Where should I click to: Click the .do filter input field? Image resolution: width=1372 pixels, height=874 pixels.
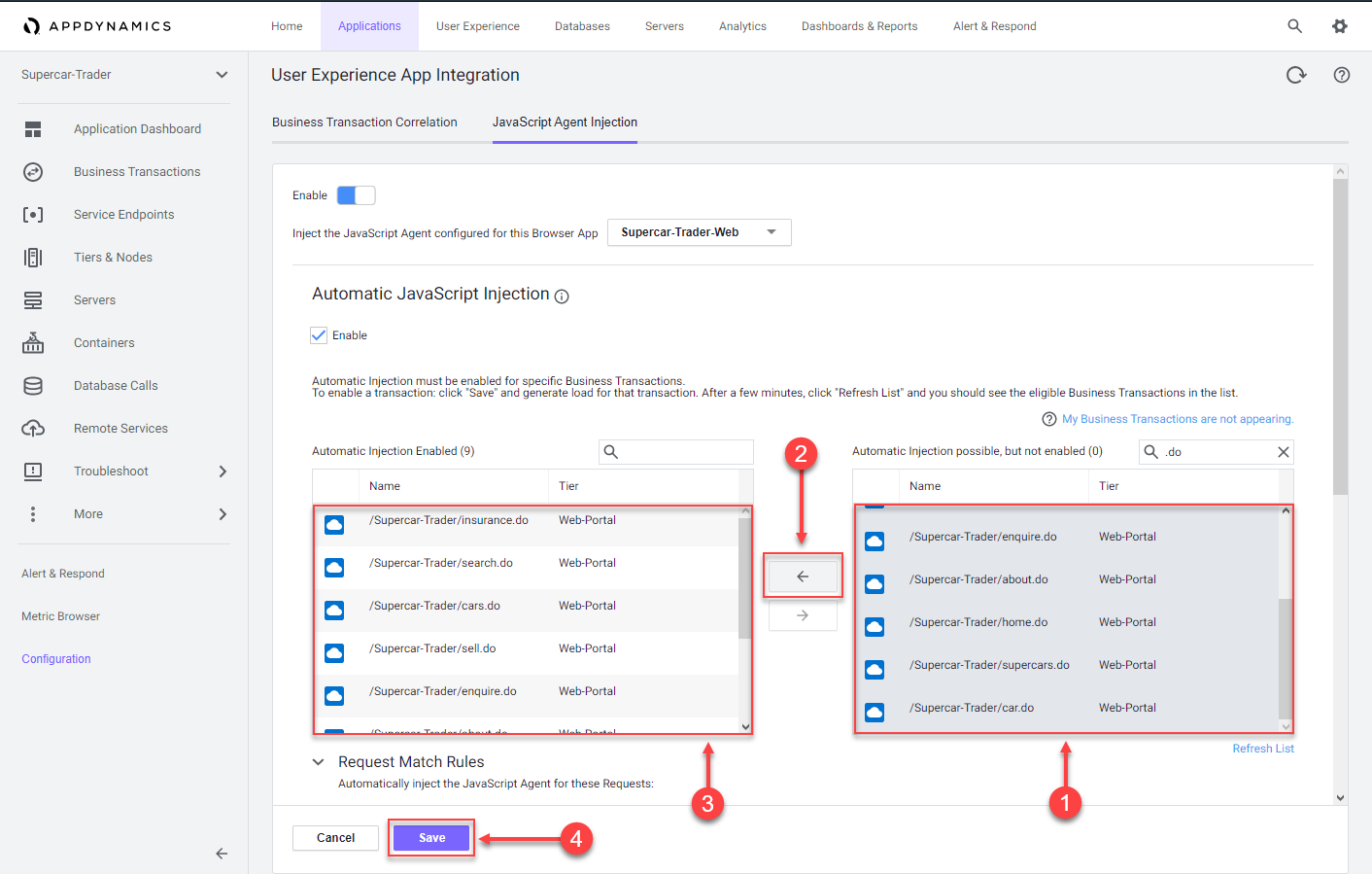click(1217, 452)
